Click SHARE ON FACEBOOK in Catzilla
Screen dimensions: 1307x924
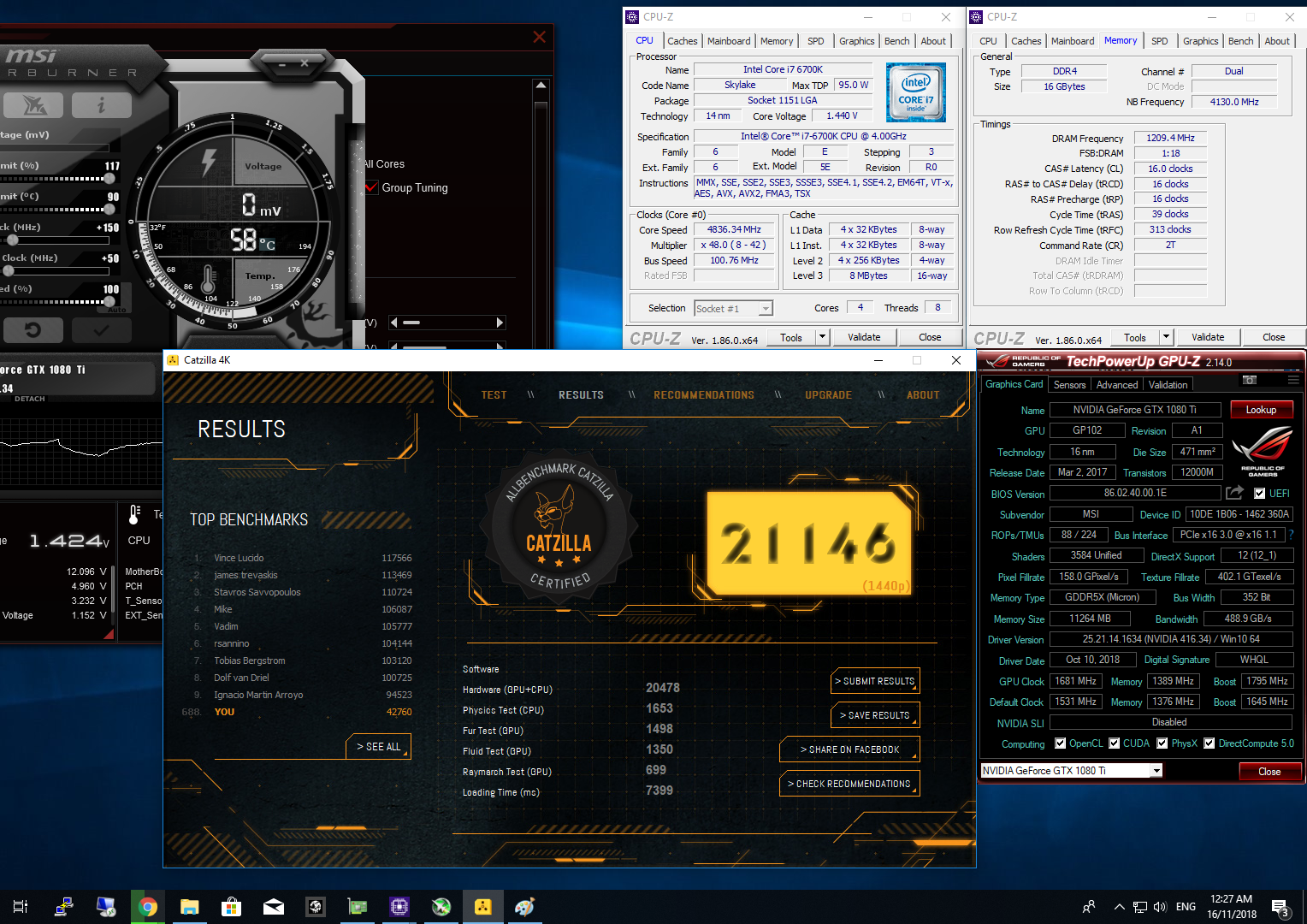(849, 749)
